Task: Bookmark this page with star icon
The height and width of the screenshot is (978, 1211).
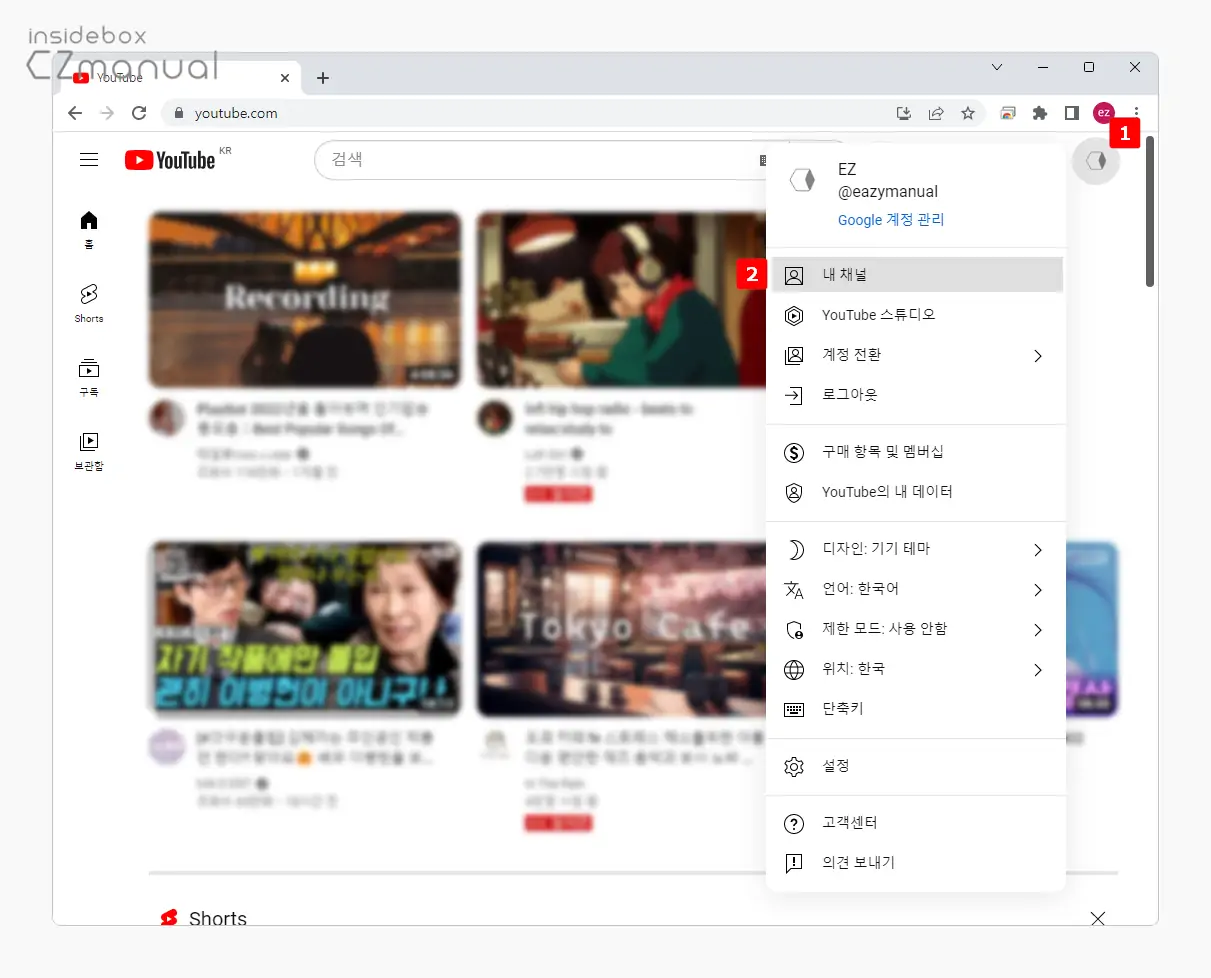Action: (x=967, y=113)
